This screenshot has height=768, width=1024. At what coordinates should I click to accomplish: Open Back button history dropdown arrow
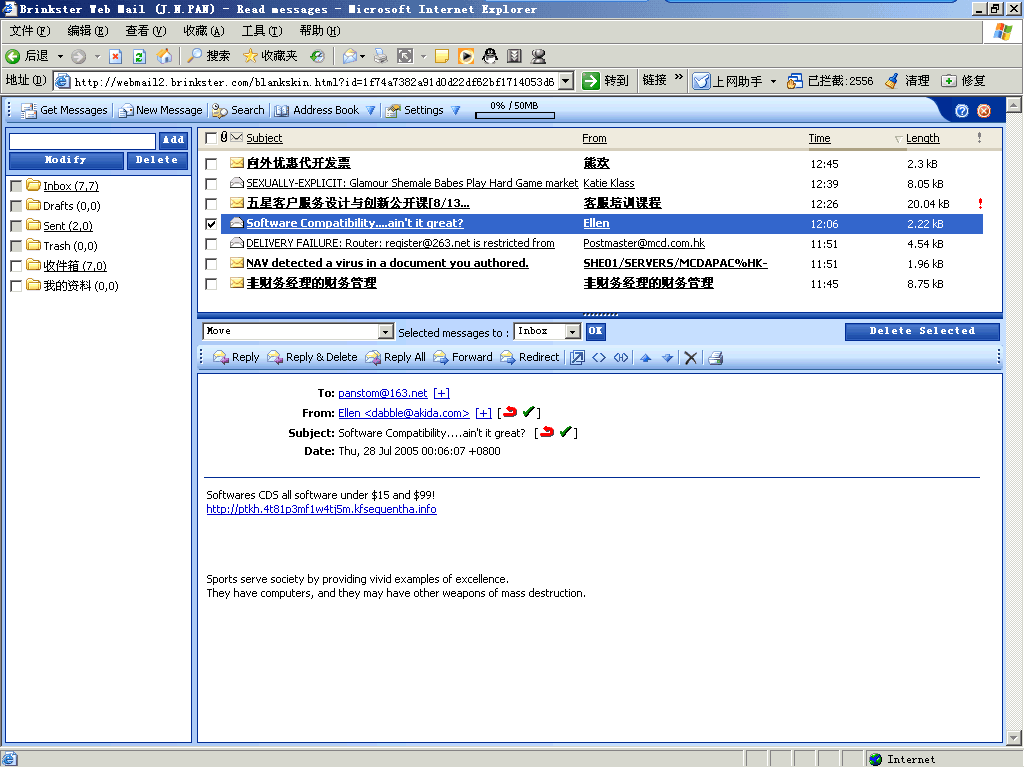(x=60, y=56)
